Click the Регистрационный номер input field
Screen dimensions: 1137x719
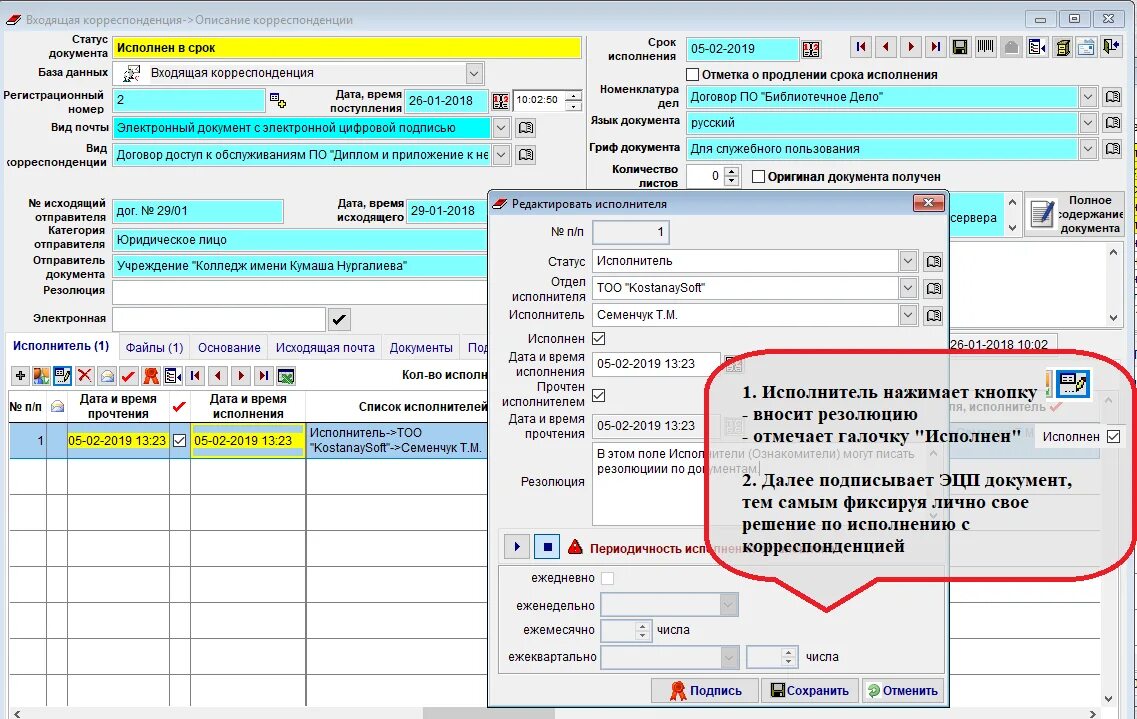click(x=189, y=100)
